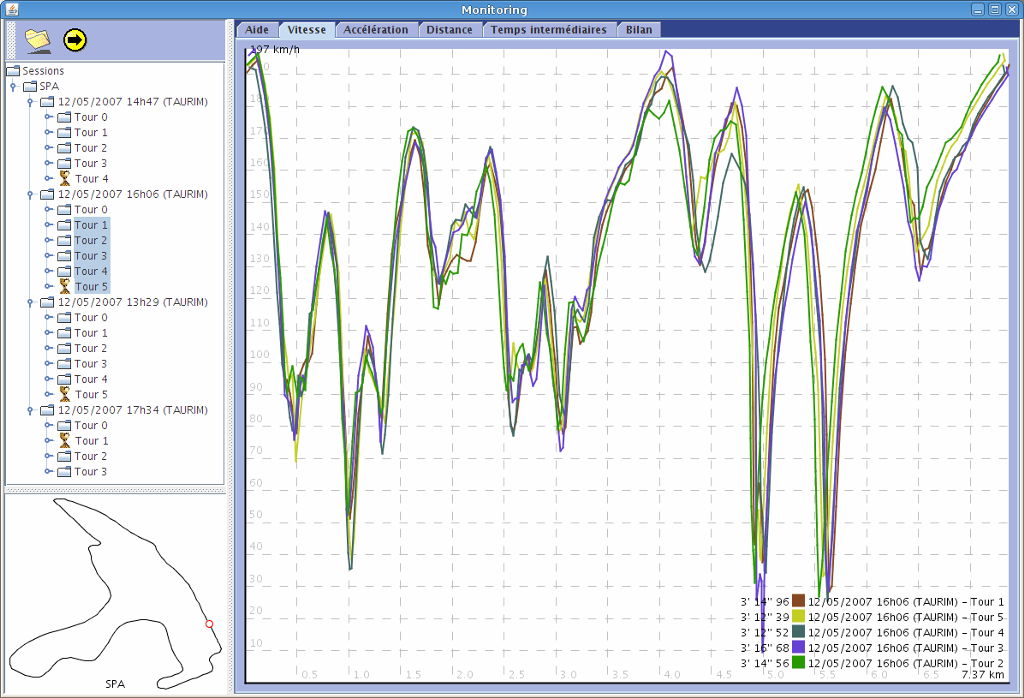
Task: Collapse the 12/05/2007 17h34 session node
Action: [x=30, y=410]
